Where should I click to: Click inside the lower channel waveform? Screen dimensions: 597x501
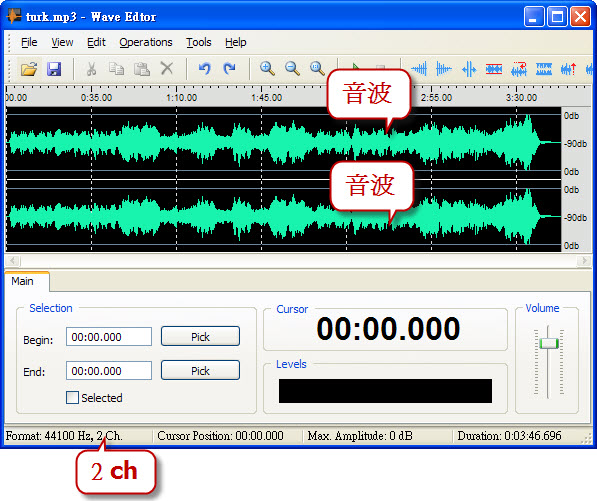(283, 216)
